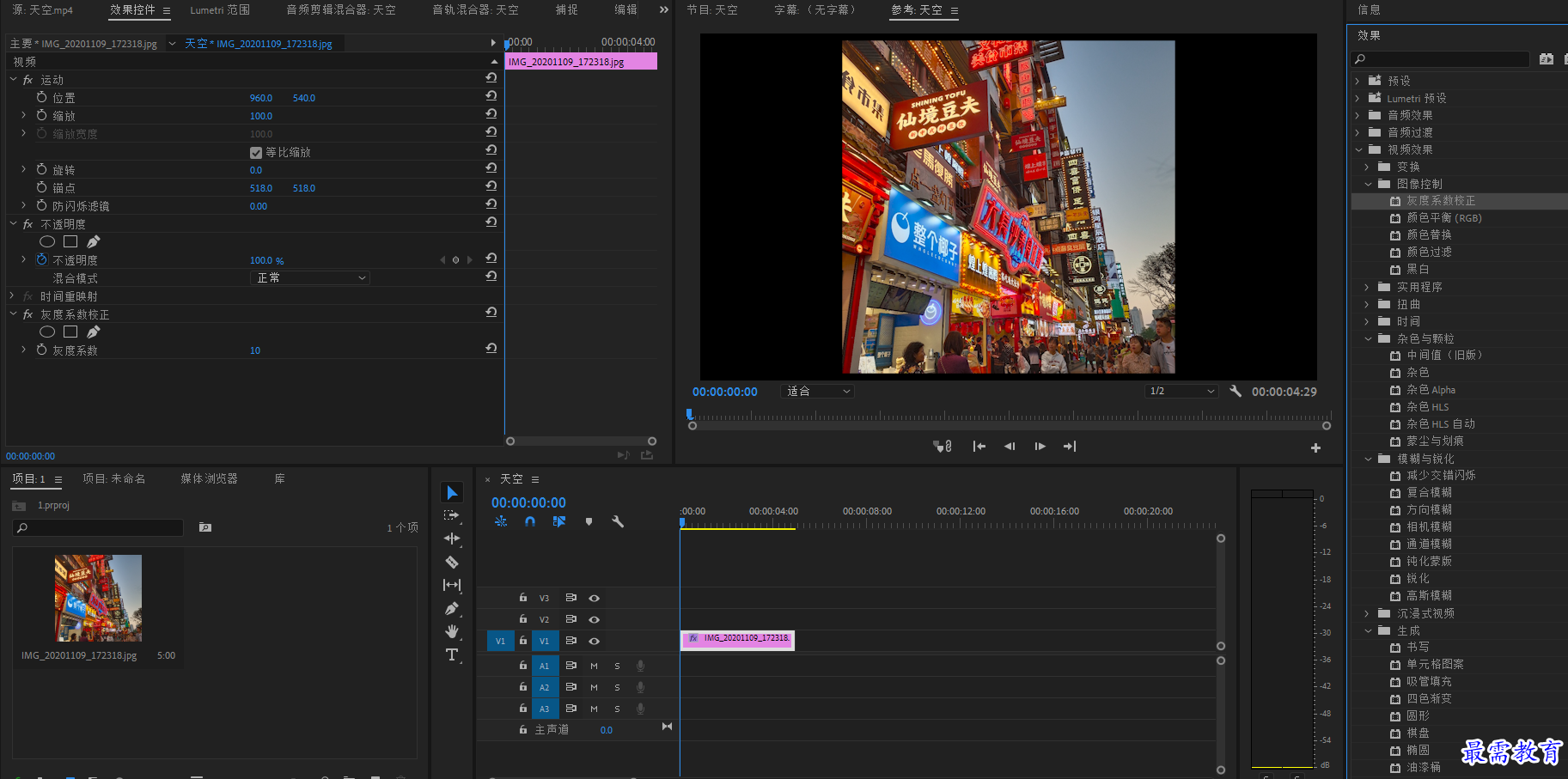The width and height of the screenshot is (1568, 779).
Task: Select the pink clip on V1 track
Action: pos(738,640)
